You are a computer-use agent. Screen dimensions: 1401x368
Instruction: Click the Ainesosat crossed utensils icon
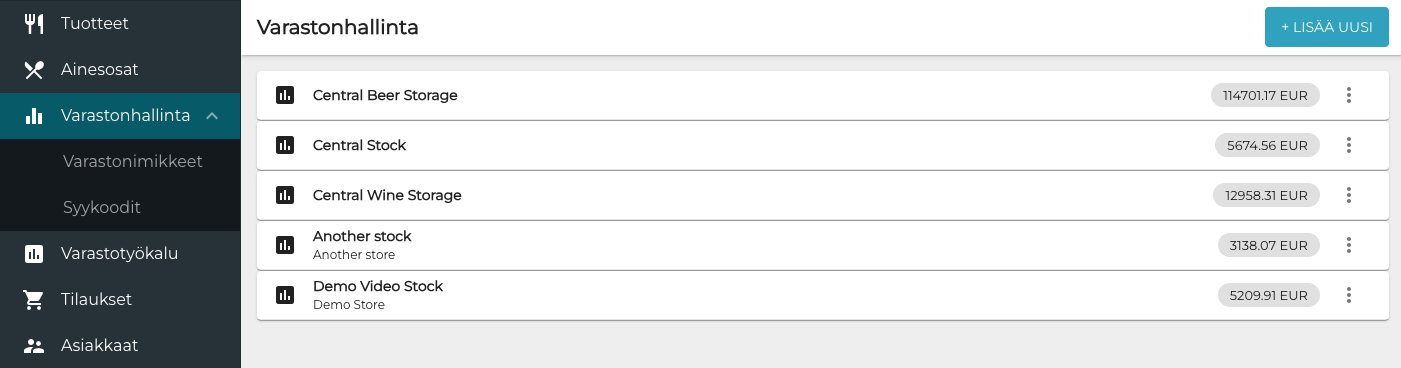click(34, 70)
